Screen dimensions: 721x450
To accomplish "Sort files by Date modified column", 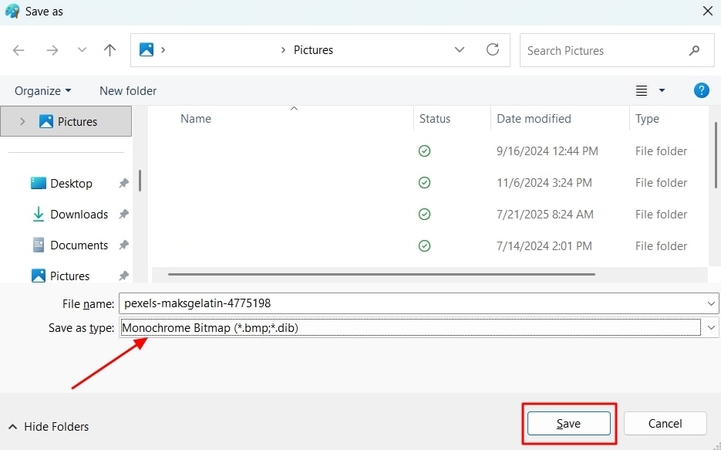I will point(534,119).
